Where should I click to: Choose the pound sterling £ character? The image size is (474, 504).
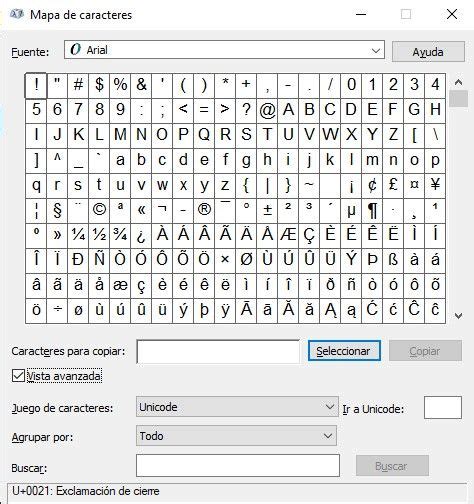point(393,185)
